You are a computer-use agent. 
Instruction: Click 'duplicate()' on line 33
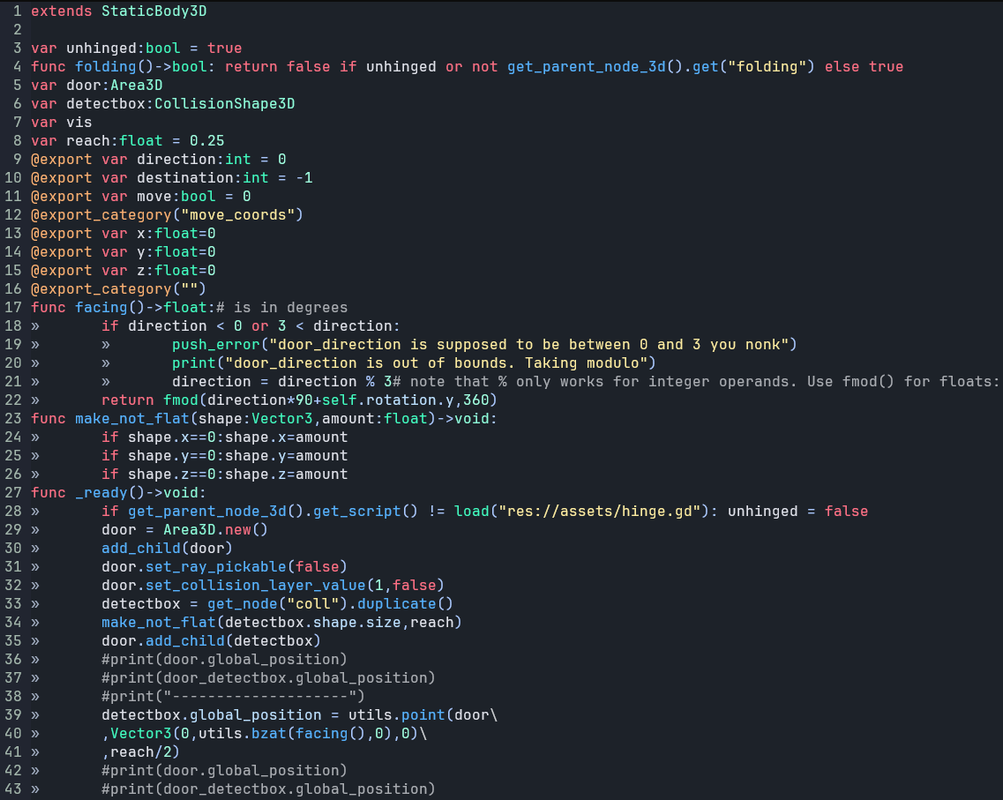[406, 604]
